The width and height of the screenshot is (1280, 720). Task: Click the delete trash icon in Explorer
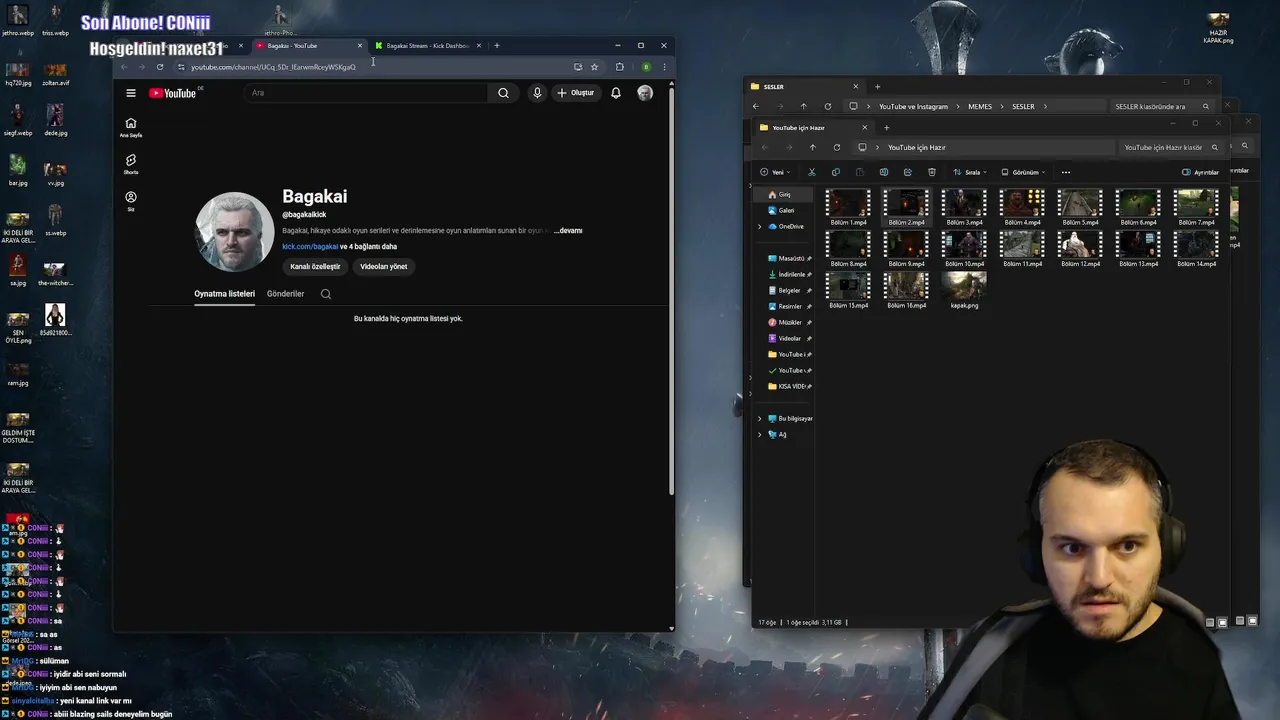point(932,172)
